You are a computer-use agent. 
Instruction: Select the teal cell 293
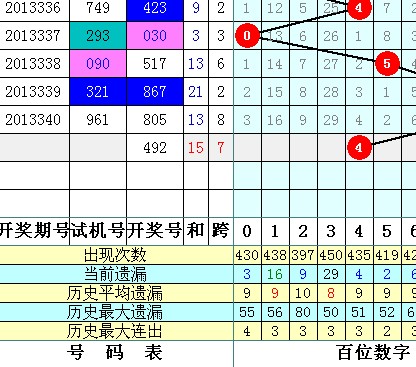[98, 36]
